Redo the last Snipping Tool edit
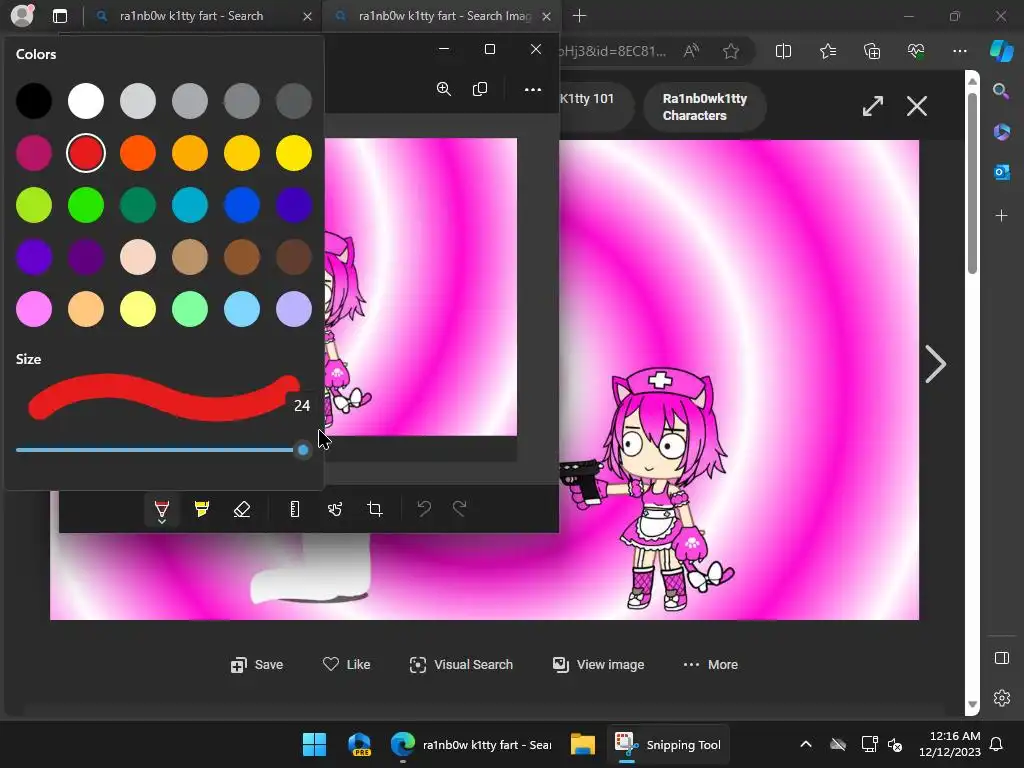This screenshot has width=1024, height=768. [460, 508]
